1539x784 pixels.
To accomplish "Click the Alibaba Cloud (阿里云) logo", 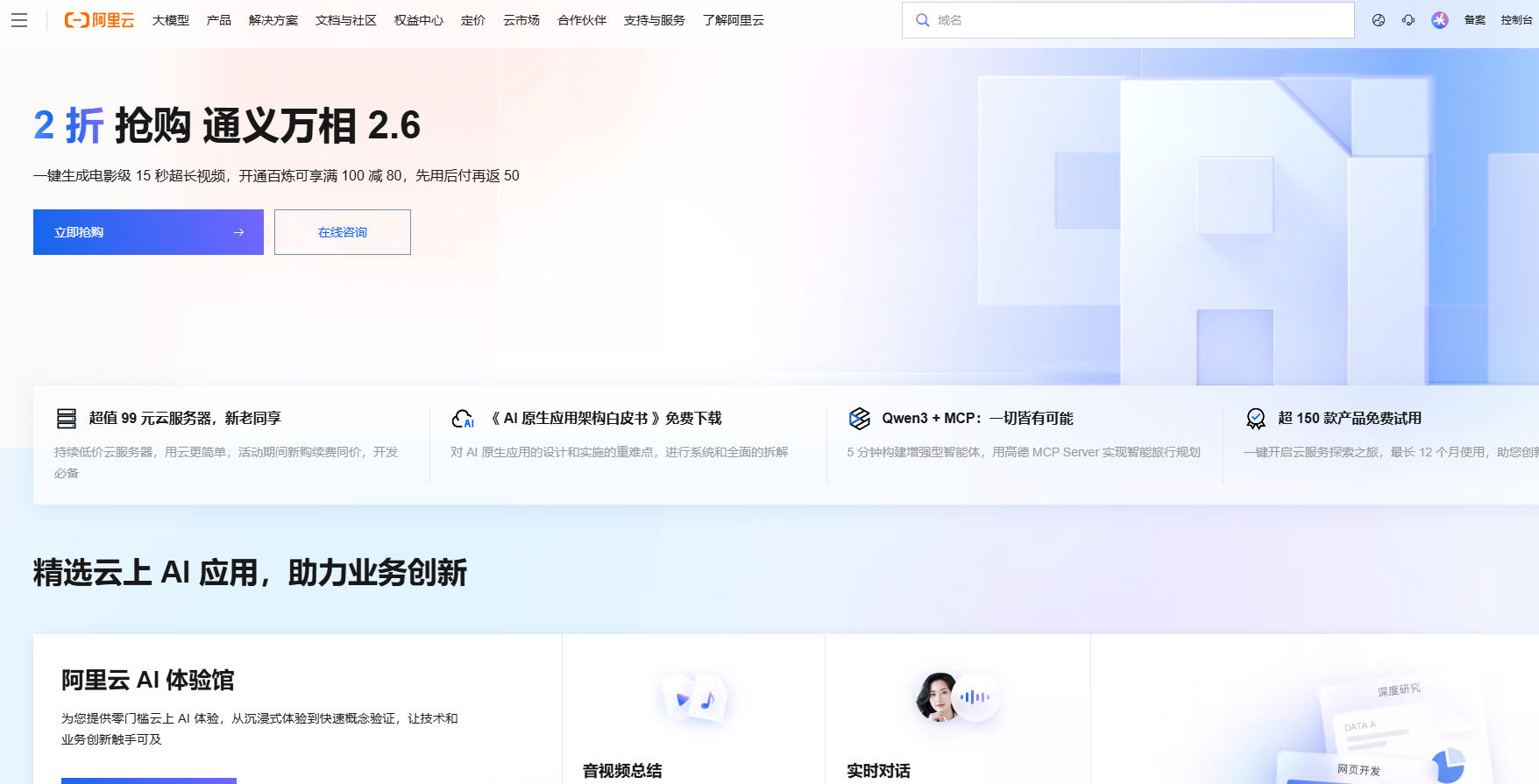I will click(99, 20).
